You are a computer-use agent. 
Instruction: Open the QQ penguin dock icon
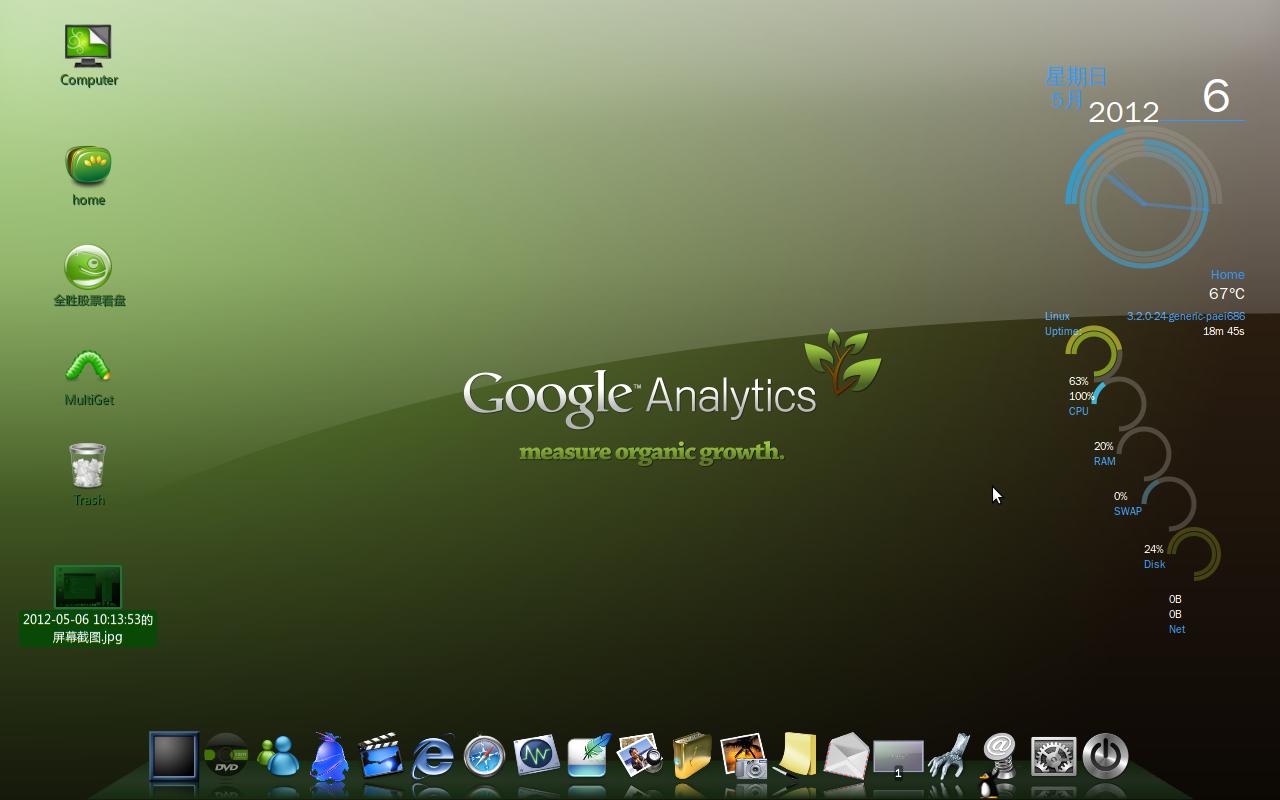click(x=329, y=756)
